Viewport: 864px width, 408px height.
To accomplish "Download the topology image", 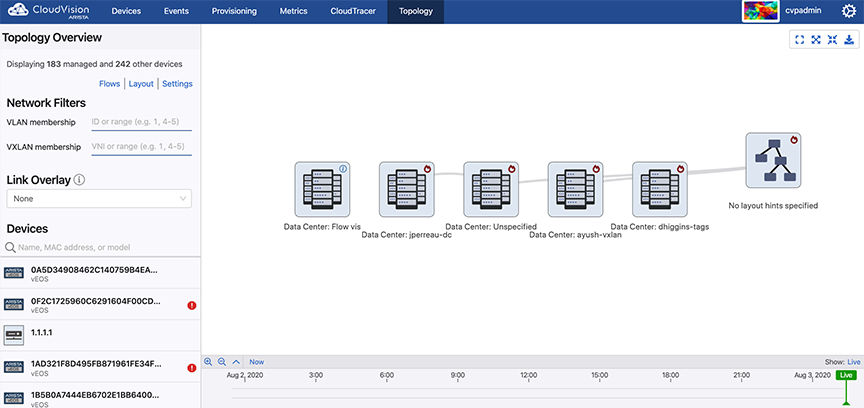I will [x=849, y=40].
